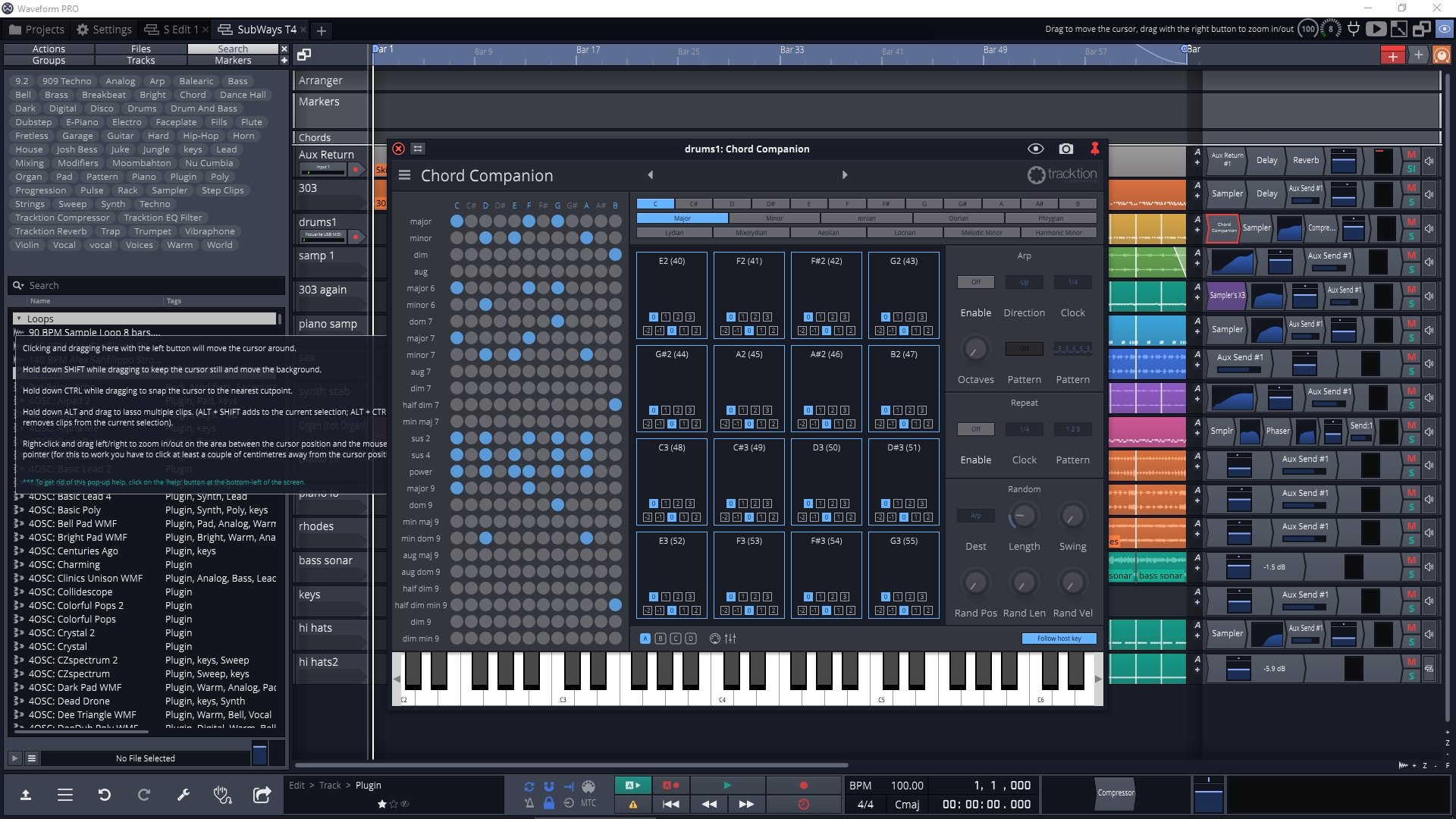Click the undo button in bottom toolbar

coord(105,795)
